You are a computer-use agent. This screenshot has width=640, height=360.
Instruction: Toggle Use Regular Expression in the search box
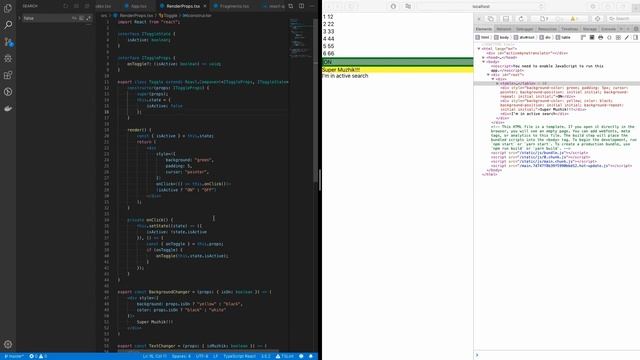(x=88, y=18)
